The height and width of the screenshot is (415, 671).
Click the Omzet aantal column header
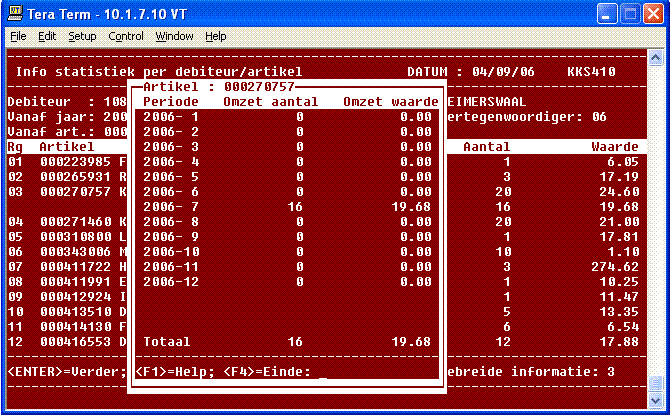click(270, 102)
